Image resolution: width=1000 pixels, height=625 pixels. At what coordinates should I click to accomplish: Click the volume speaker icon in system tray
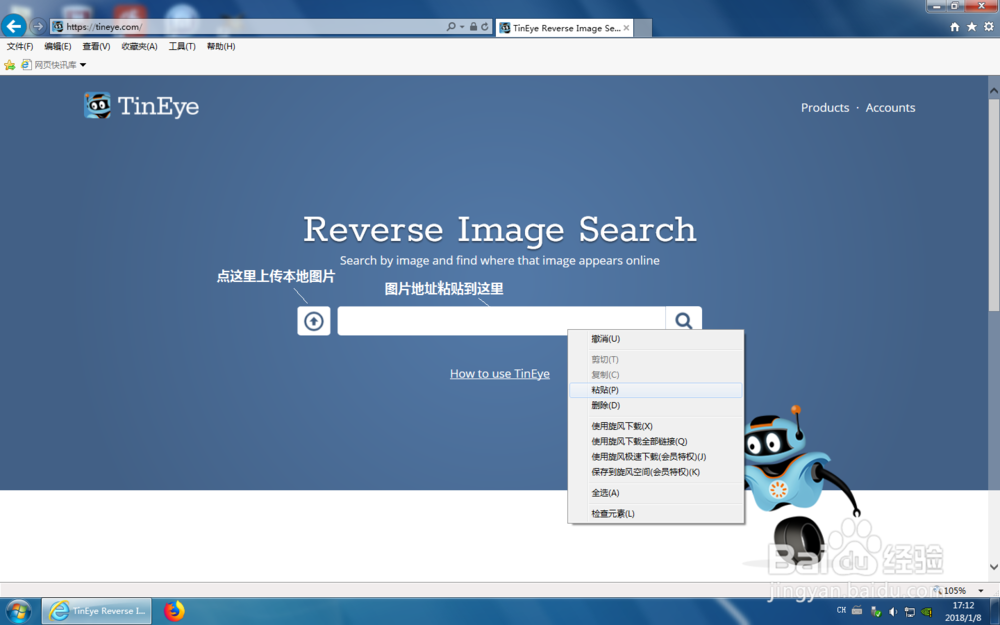[x=893, y=612]
